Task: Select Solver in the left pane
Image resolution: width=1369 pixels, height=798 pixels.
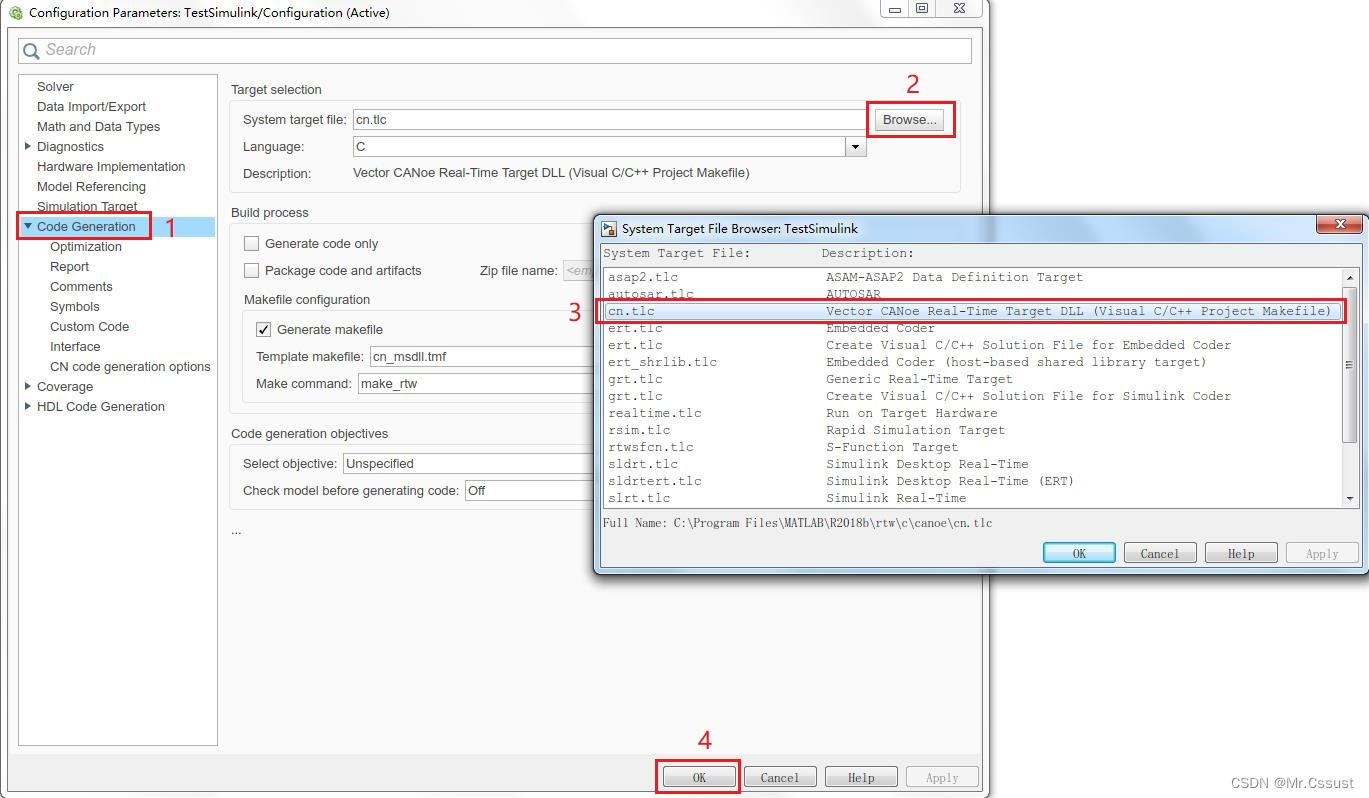Action: [x=55, y=86]
